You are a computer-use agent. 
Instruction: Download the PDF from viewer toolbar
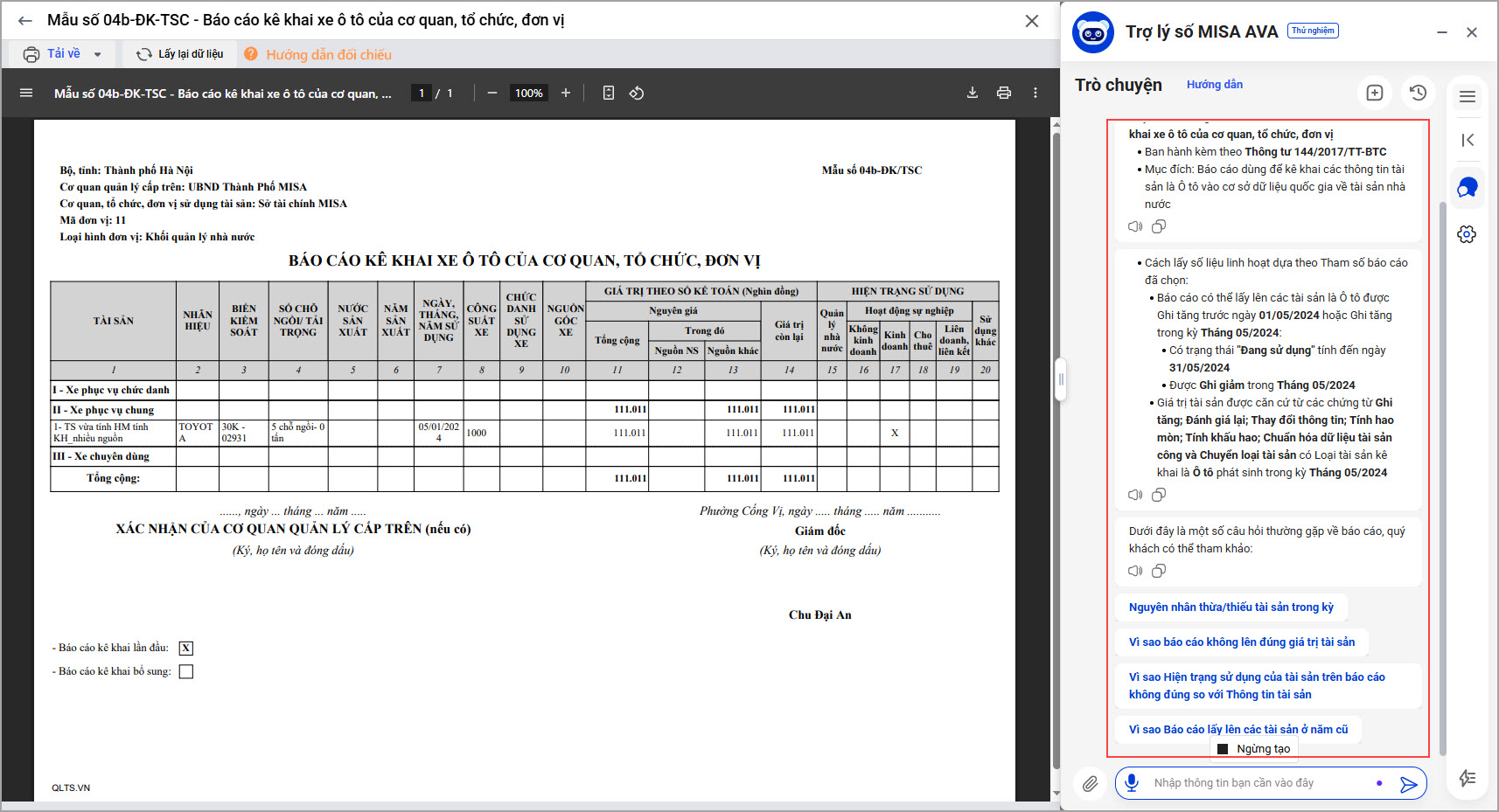pyautogui.click(x=972, y=93)
